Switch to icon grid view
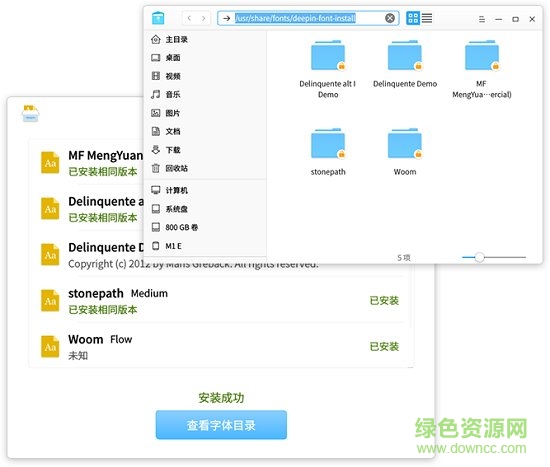The width and height of the screenshot is (550, 467). (413, 18)
